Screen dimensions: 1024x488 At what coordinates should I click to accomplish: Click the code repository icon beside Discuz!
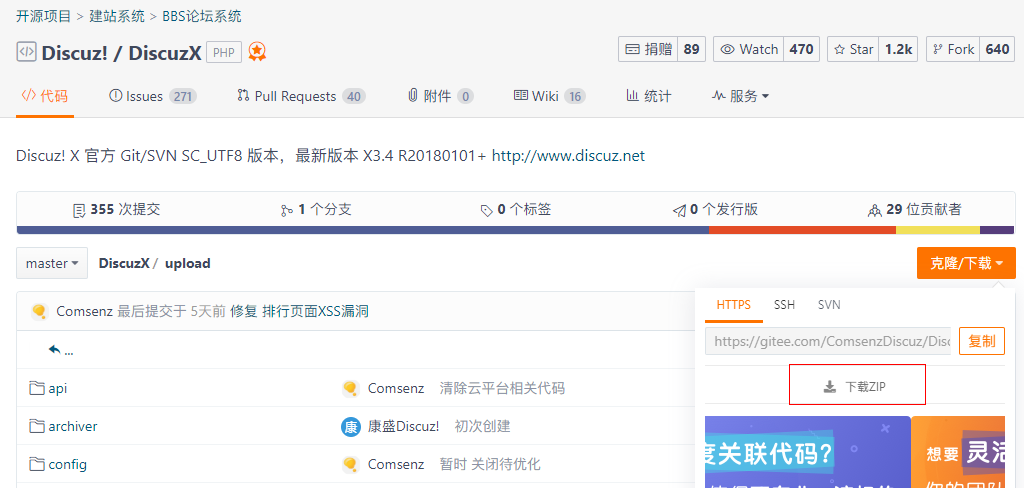[x=27, y=51]
